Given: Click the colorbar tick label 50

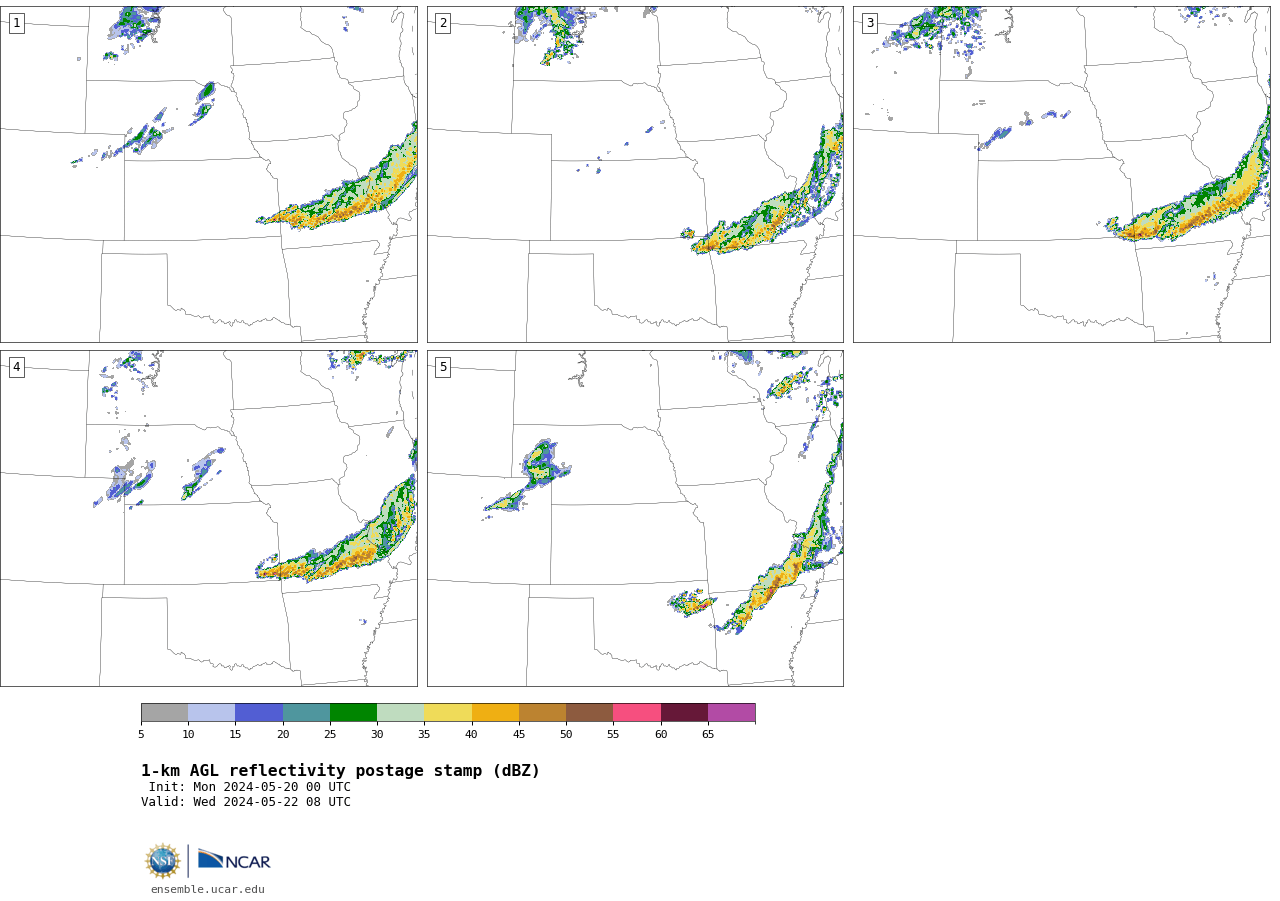Looking at the screenshot, I should (x=566, y=734).
